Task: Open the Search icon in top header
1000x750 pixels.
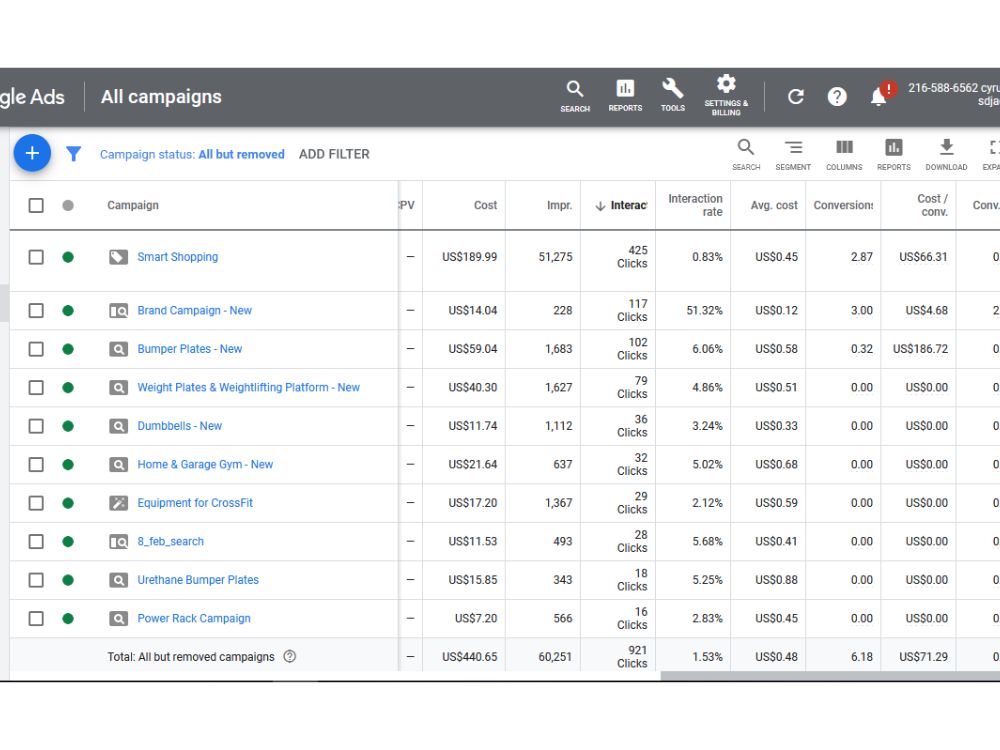Action: point(575,96)
